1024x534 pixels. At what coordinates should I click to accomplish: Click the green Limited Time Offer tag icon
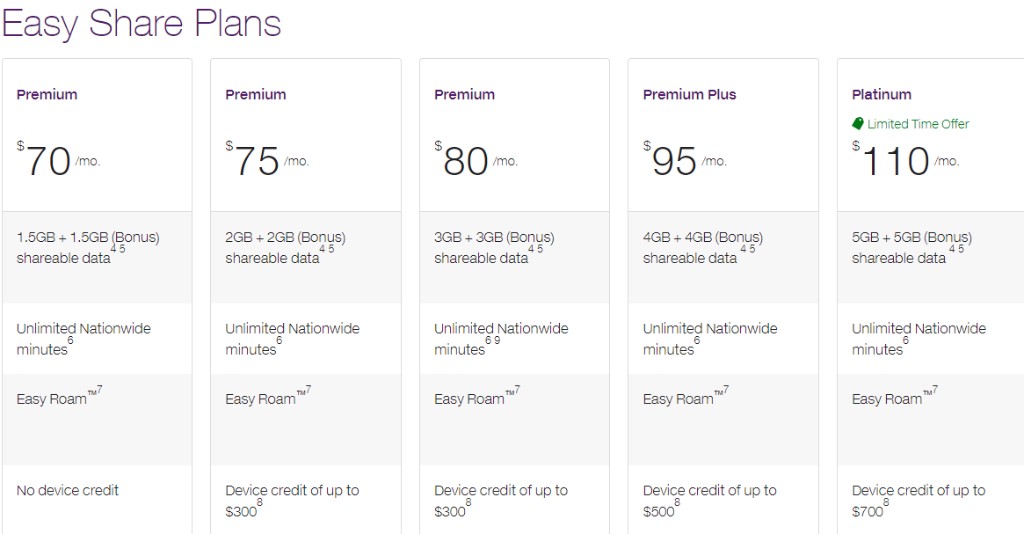857,123
